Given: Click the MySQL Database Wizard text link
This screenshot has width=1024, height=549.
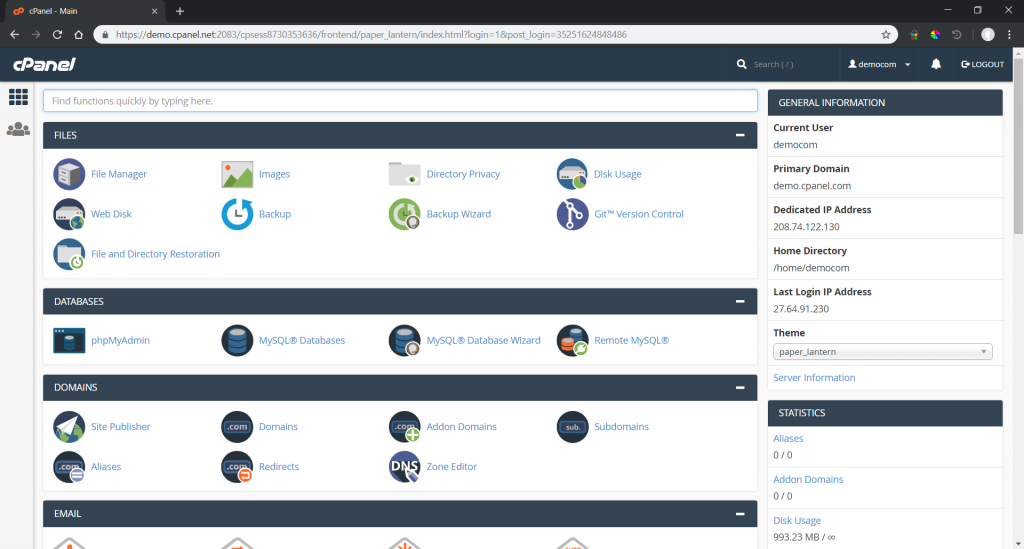Looking at the screenshot, I should coord(483,341).
